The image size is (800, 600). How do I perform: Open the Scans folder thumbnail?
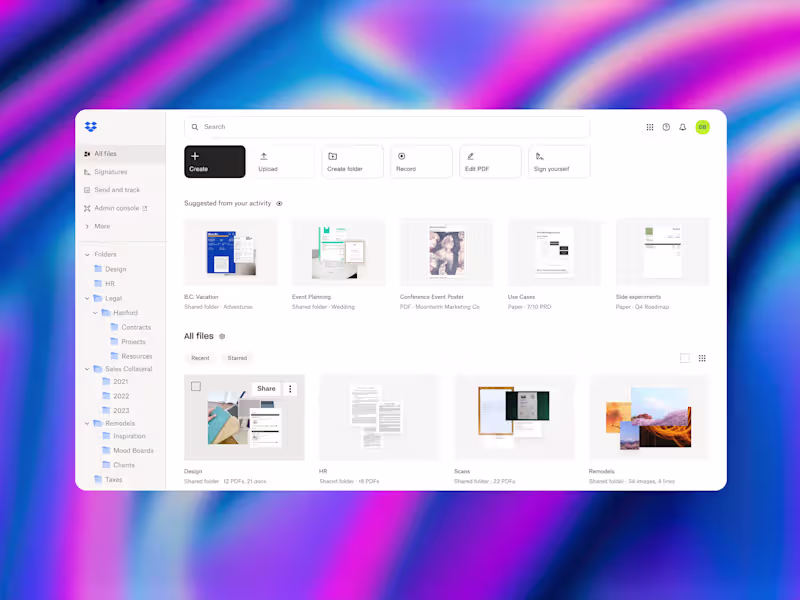[514, 417]
